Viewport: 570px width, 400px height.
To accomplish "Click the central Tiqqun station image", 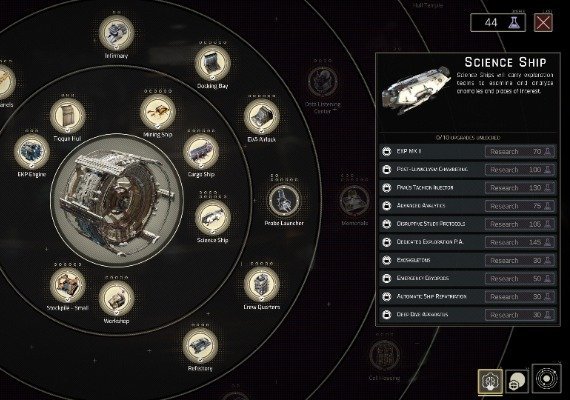I will click(x=117, y=201).
